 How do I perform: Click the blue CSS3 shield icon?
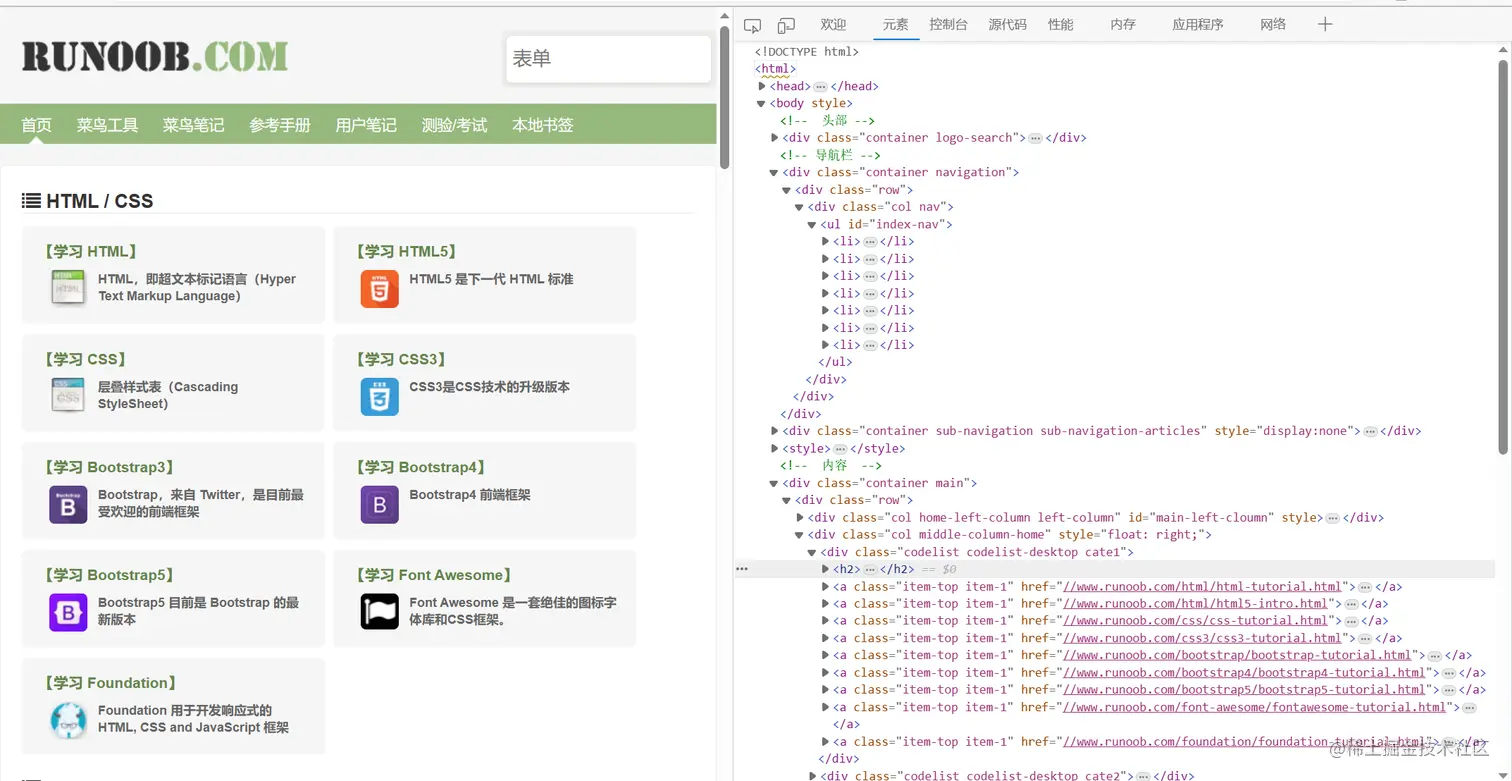coord(379,396)
